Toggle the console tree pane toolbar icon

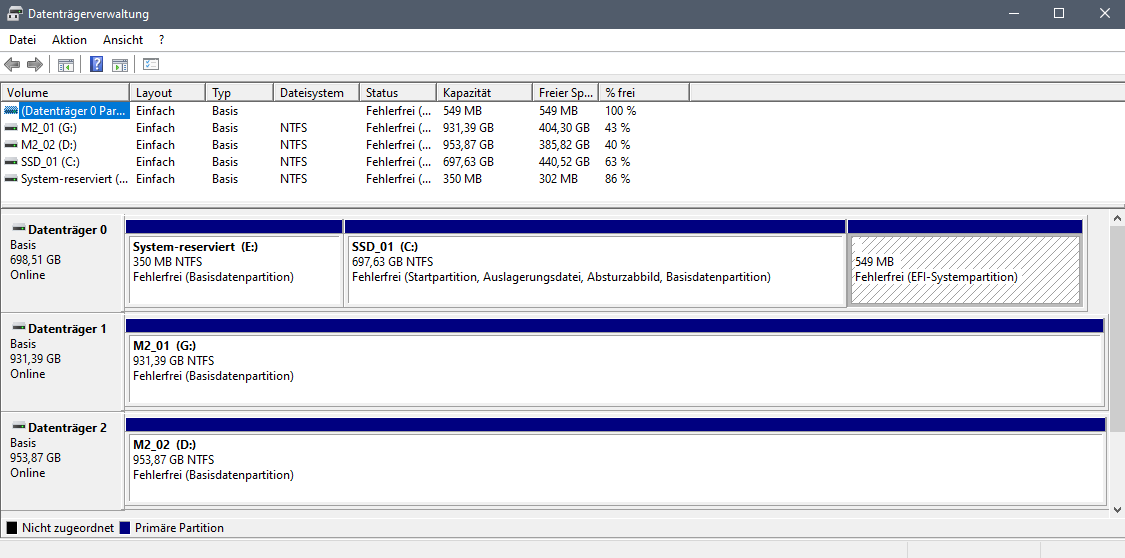(x=66, y=65)
